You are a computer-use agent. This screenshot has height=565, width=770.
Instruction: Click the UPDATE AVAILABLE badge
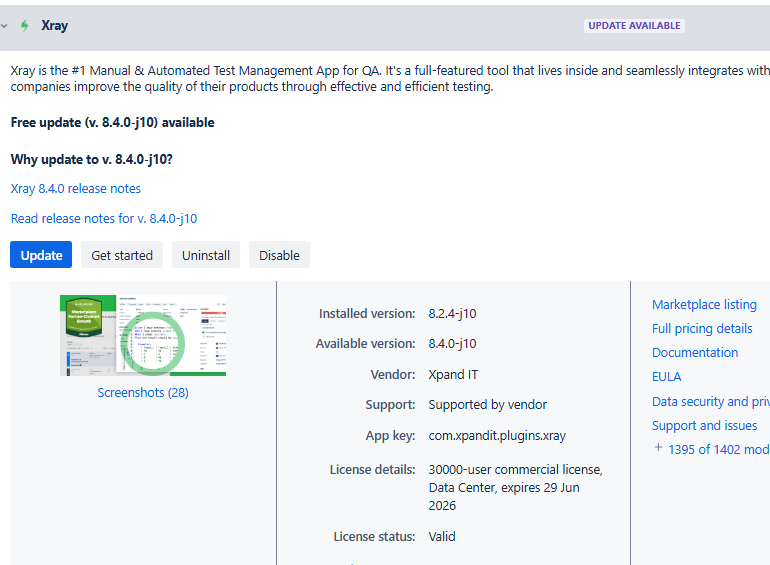[x=634, y=26]
